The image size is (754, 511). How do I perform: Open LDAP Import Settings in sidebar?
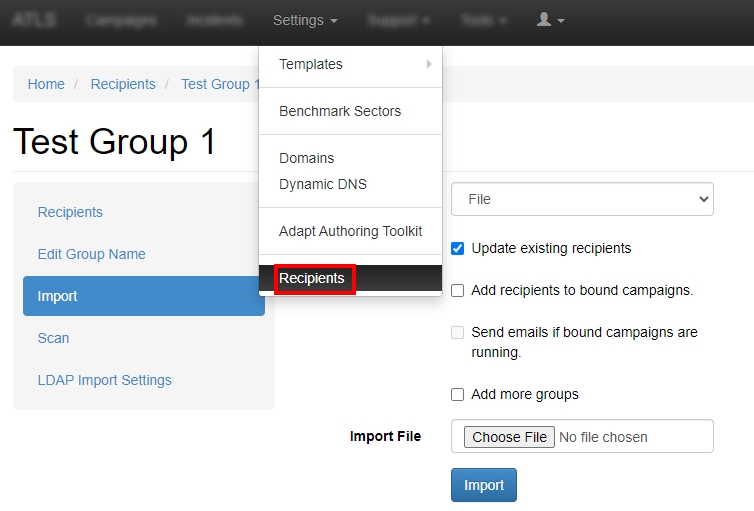click(x=105, y=380)
